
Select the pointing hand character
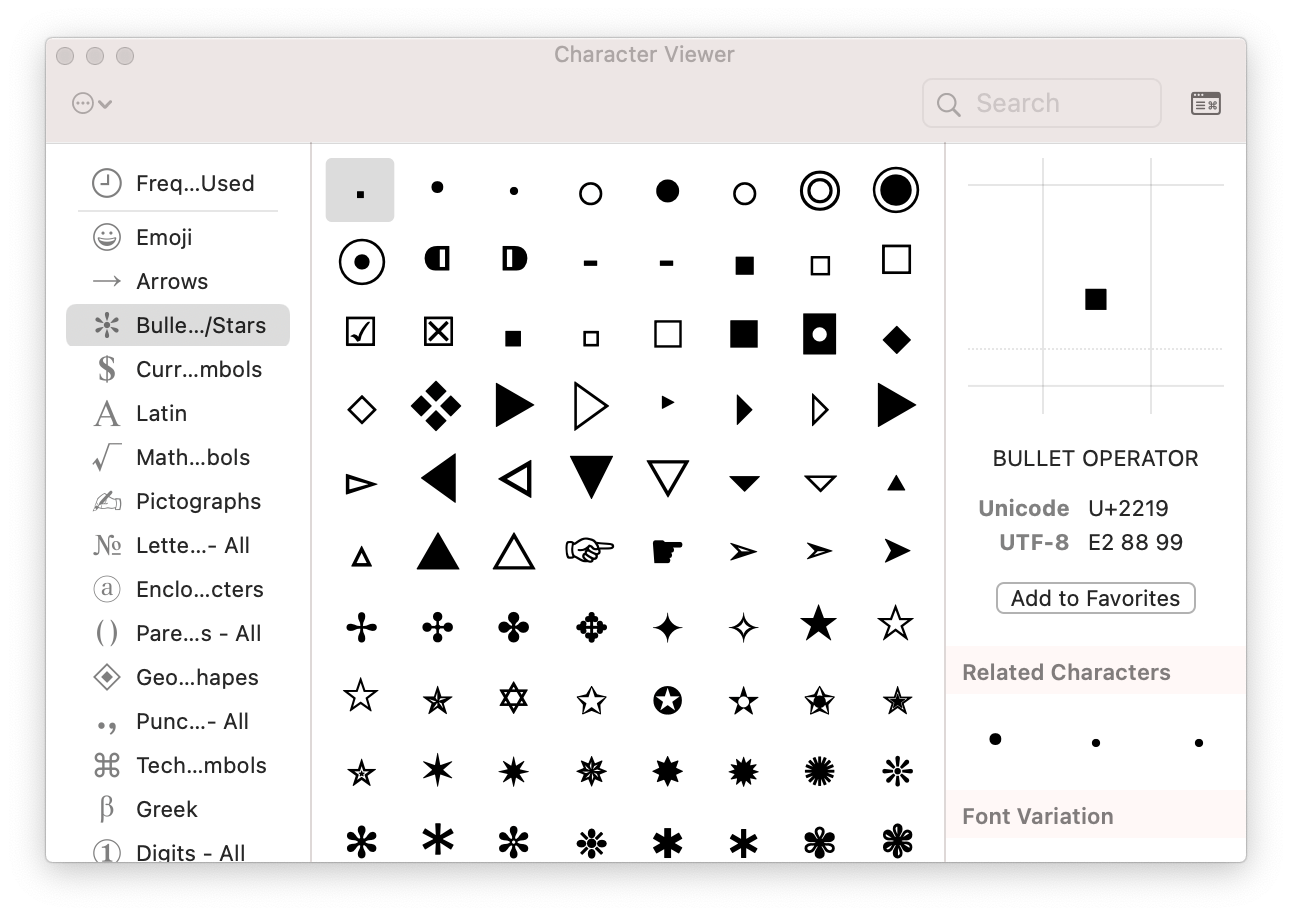[591, 549]
